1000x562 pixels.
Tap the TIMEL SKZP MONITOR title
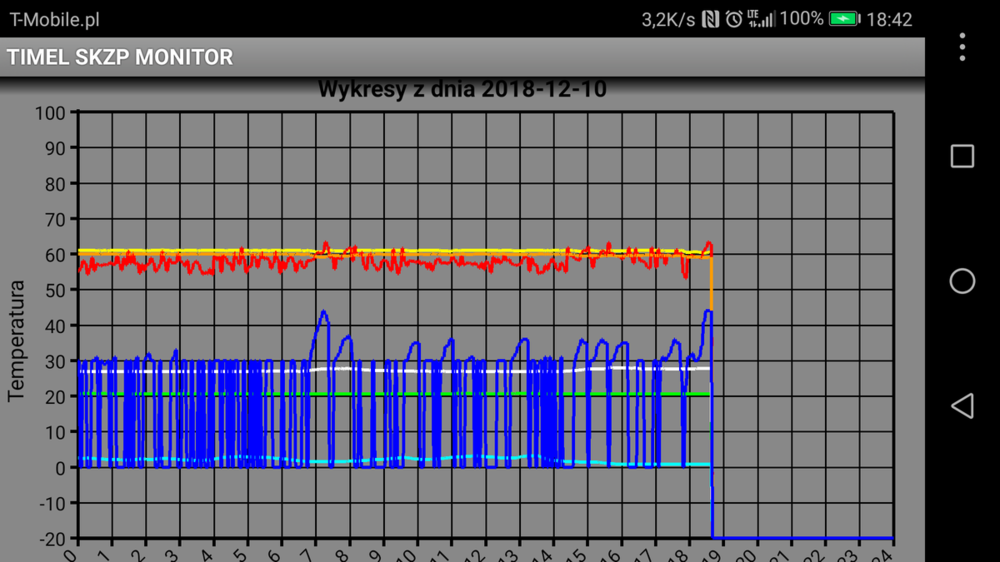click(120, 57)
